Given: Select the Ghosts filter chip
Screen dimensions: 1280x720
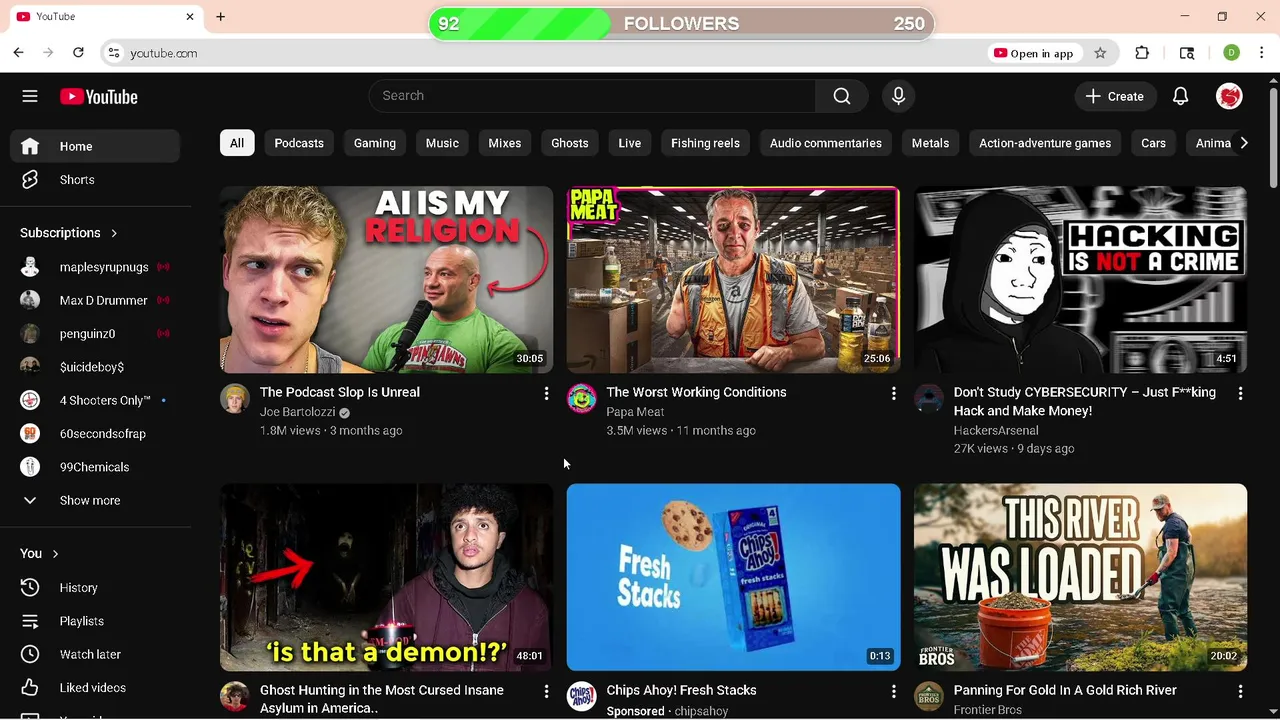Looking at the screenshot, I should (x=570, y=143).
